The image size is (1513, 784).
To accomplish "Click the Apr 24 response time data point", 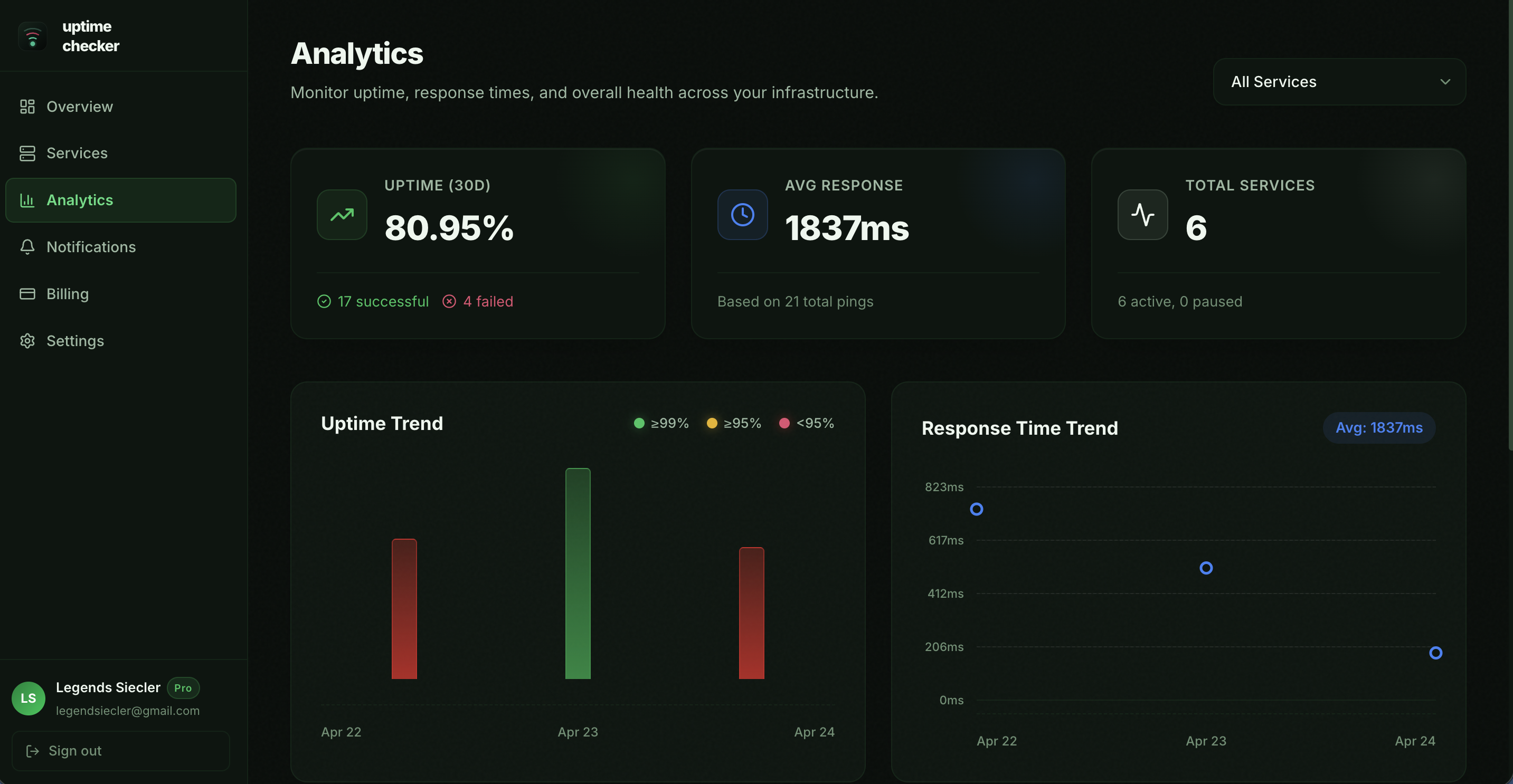I will [x=1436, y=653].
